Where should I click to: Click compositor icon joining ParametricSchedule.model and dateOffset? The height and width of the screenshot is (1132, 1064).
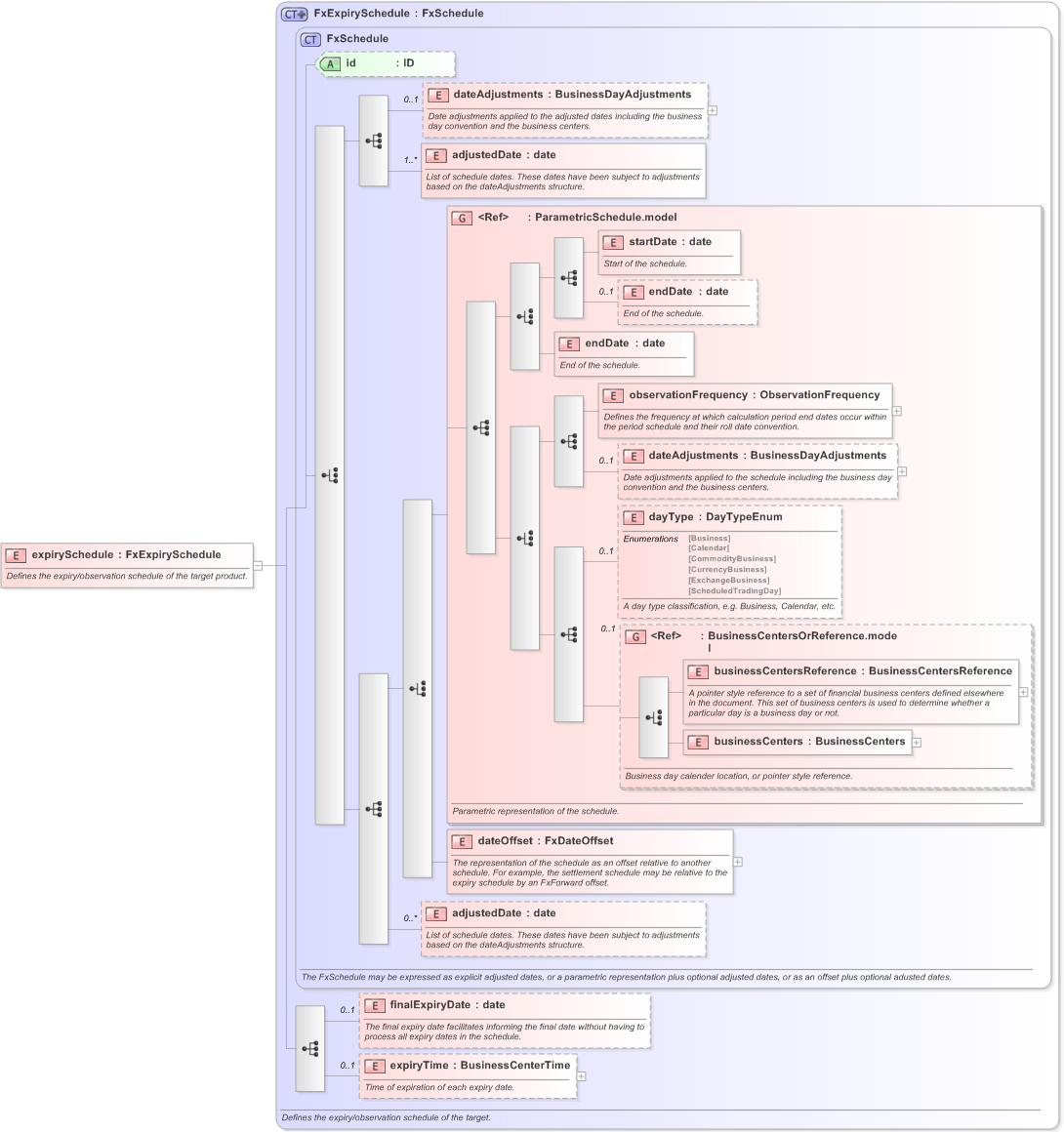pos(417,689)
